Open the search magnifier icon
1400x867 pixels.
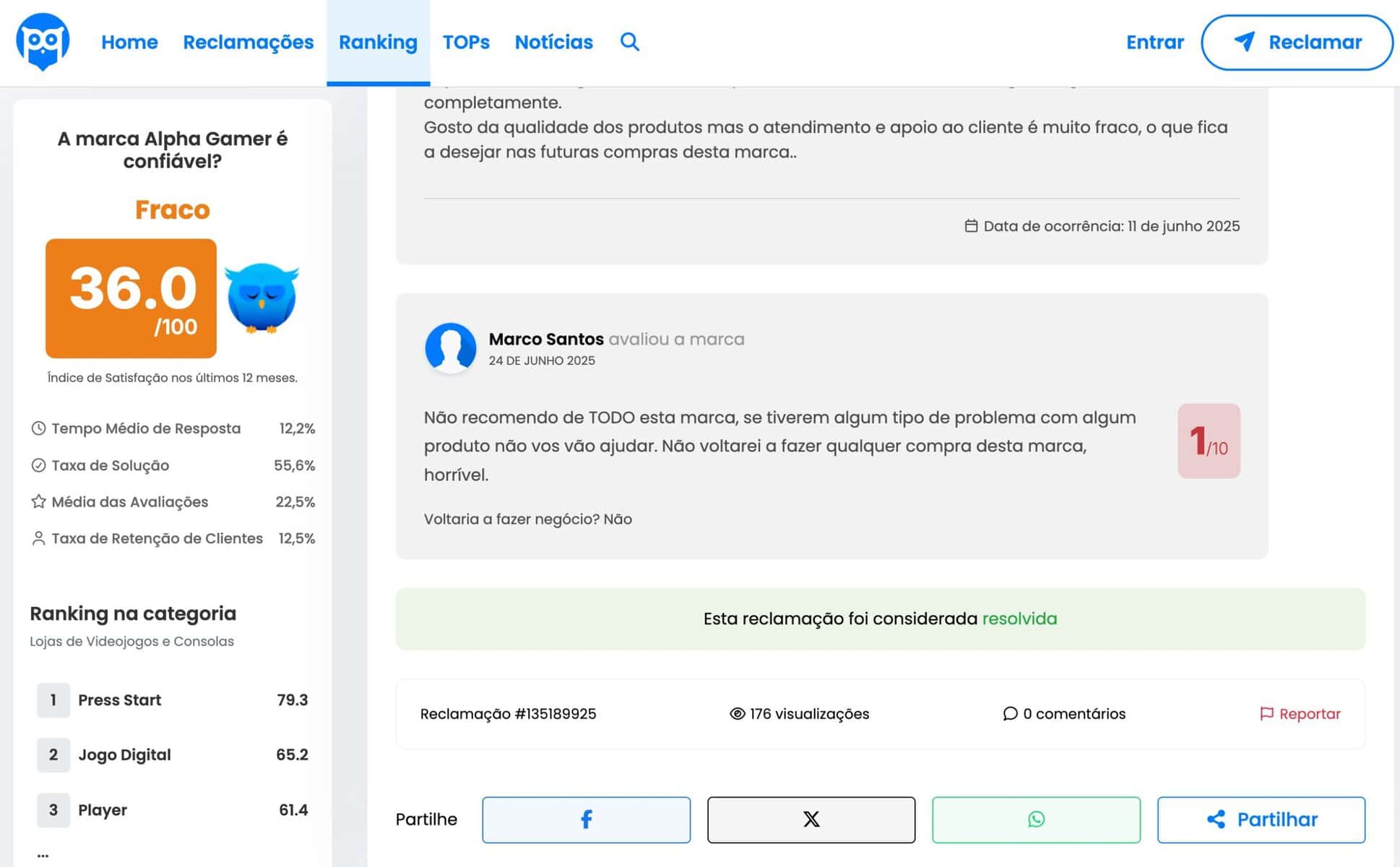click(629, 42)
